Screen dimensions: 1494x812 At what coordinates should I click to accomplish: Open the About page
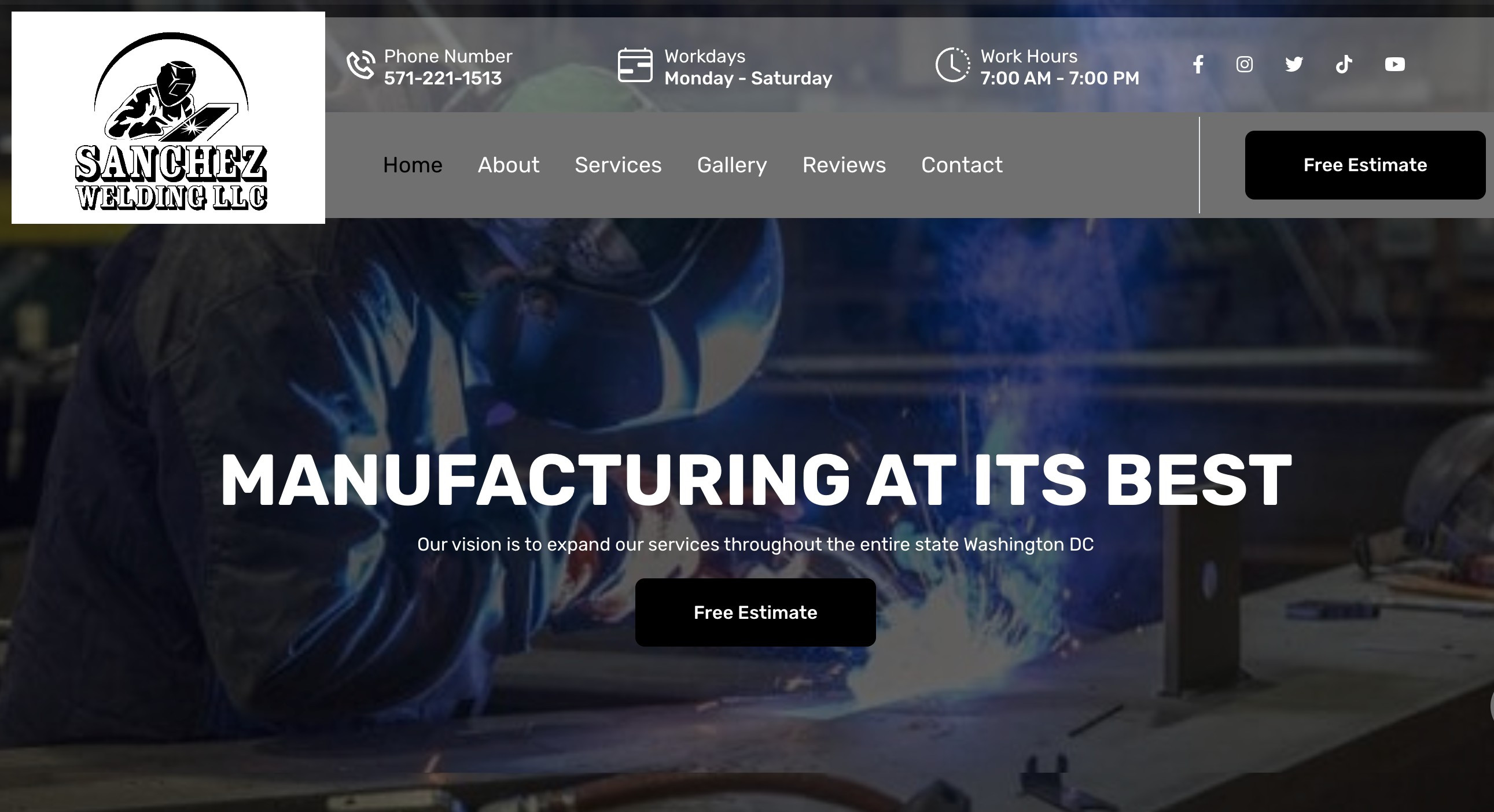coord(509,165)
